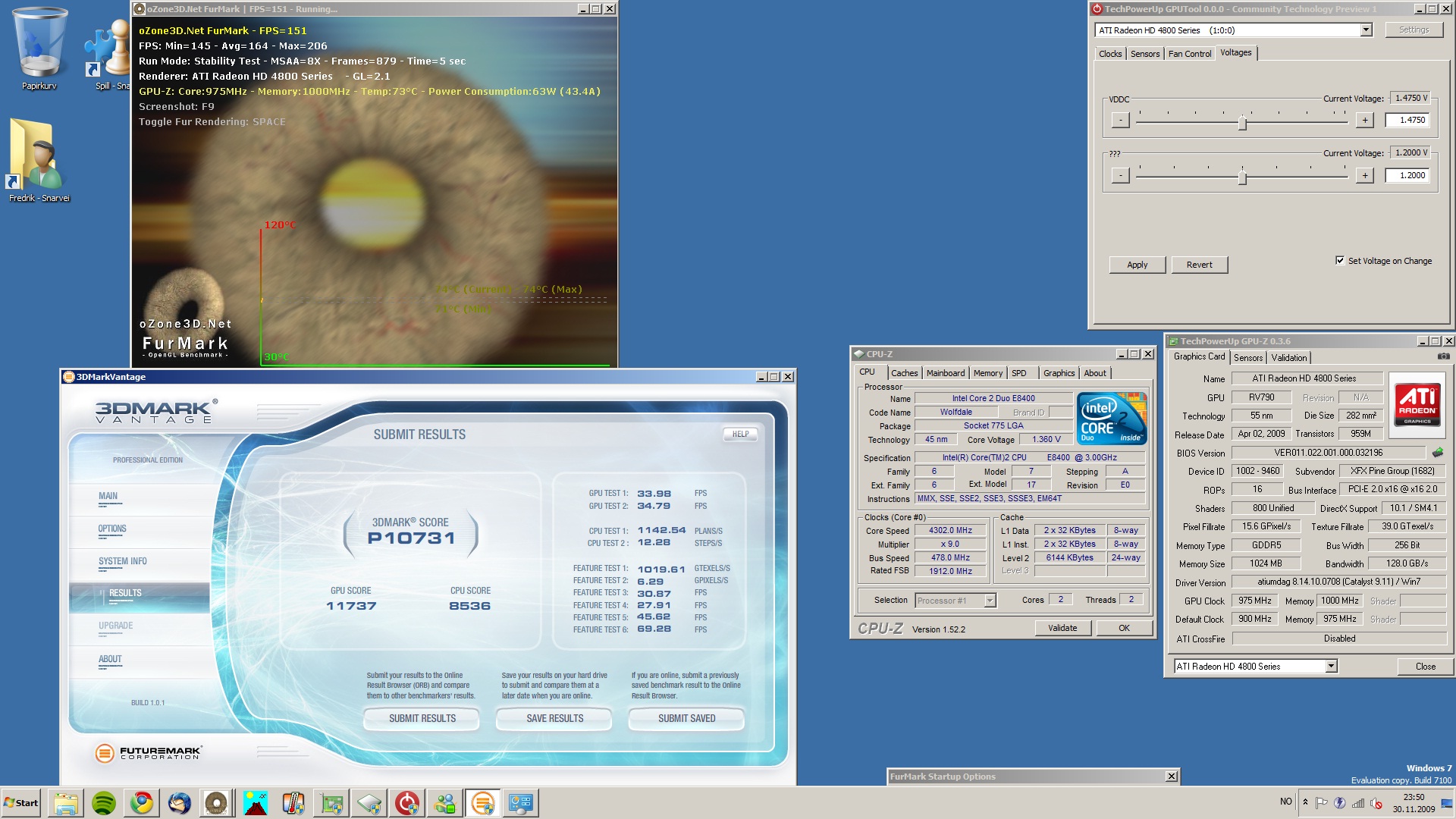Open the Messenger people taskbar icon
The image size is (1456, 819).
(445, 803)
